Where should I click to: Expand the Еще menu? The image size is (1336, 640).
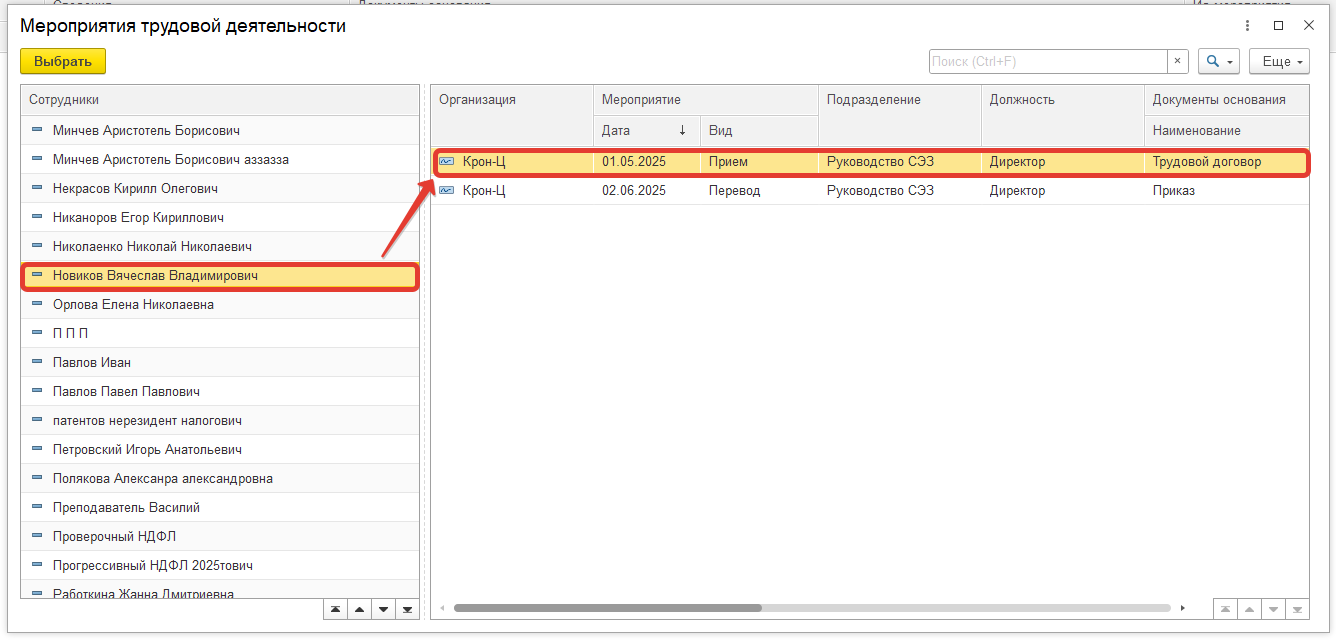click(x=1279, y=61)
